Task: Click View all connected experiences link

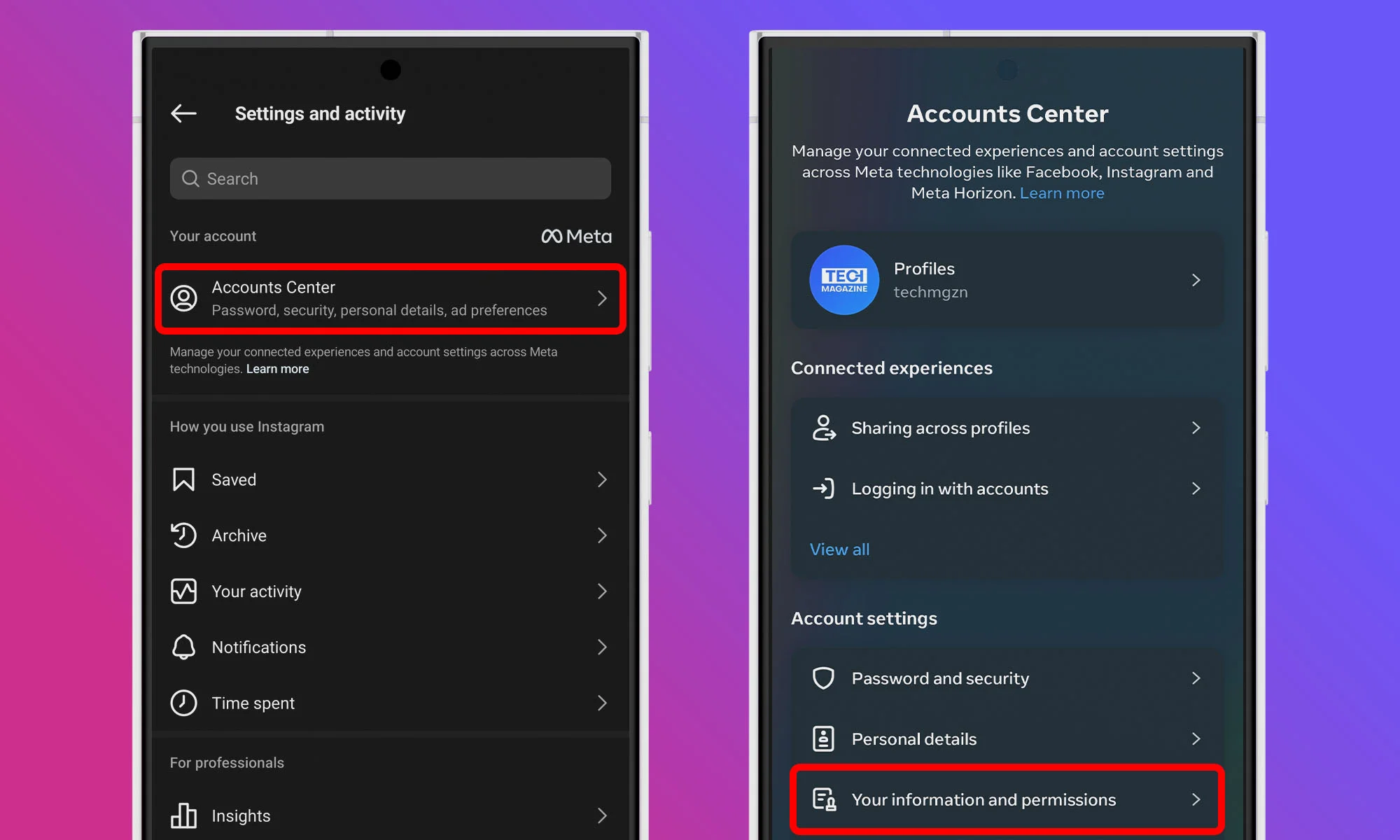Action: (838, 548)
